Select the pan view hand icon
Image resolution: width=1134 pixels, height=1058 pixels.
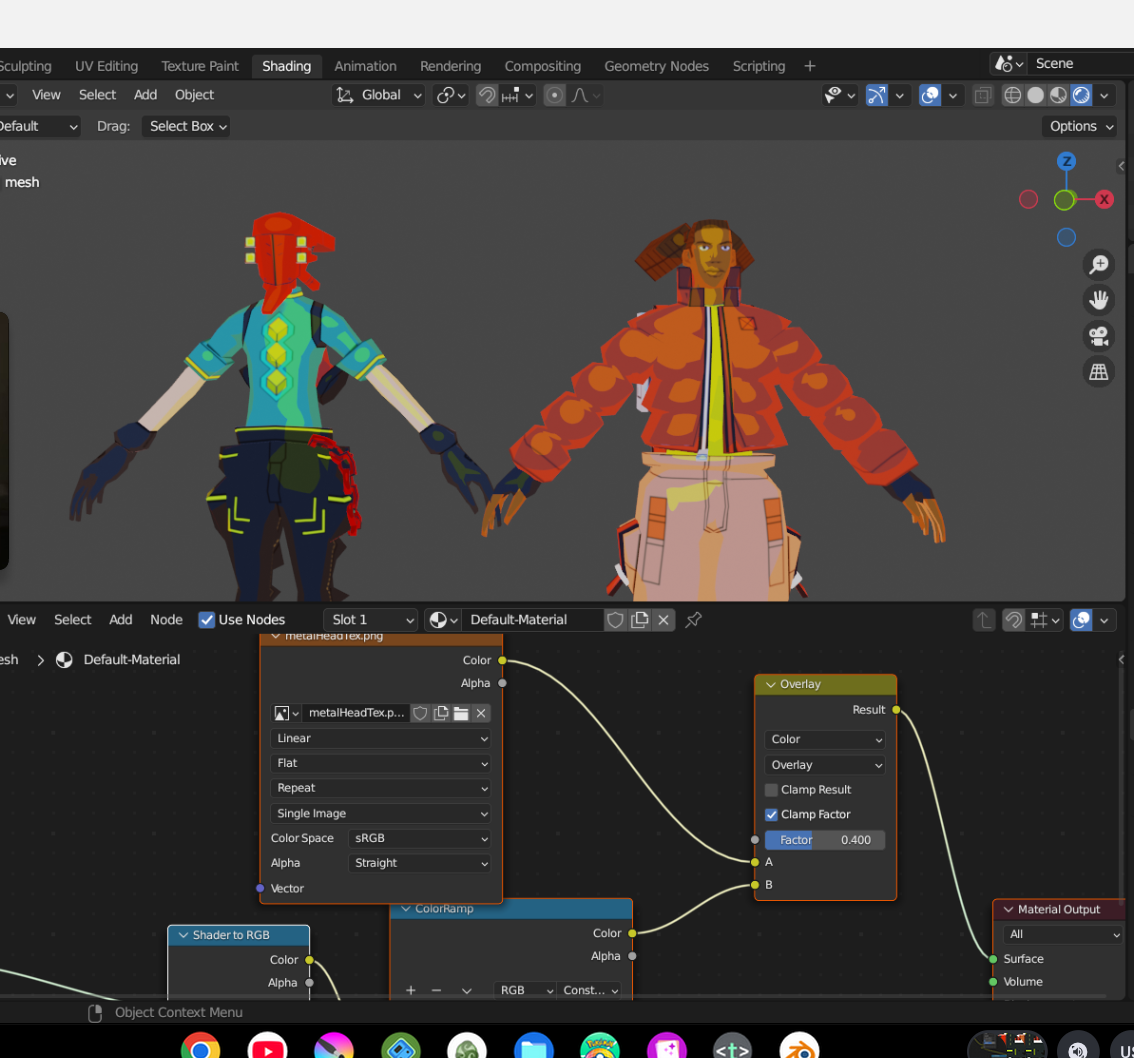pyautogui.click(x=1098, y=300)
